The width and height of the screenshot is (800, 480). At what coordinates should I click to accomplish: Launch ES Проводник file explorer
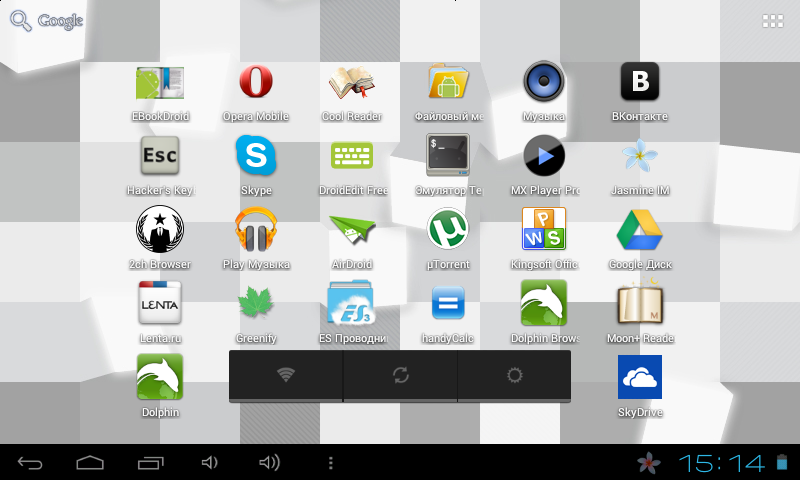351,302
